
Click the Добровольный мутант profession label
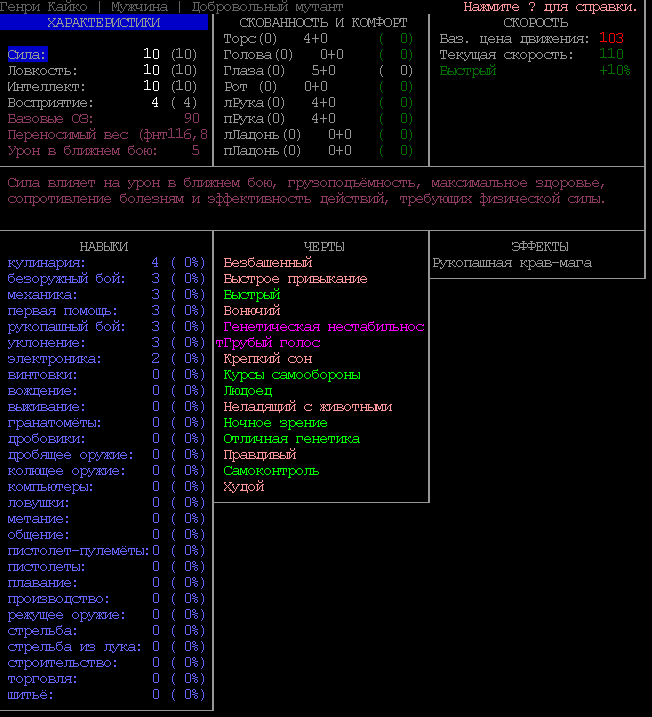(267, 6)
